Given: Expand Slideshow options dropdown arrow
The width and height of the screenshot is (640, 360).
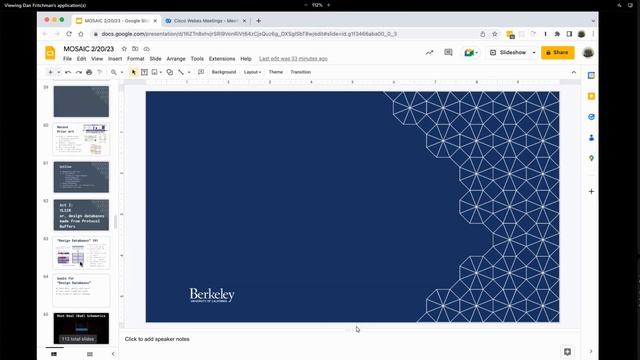Looking at the screenshot, I should 533,53.
